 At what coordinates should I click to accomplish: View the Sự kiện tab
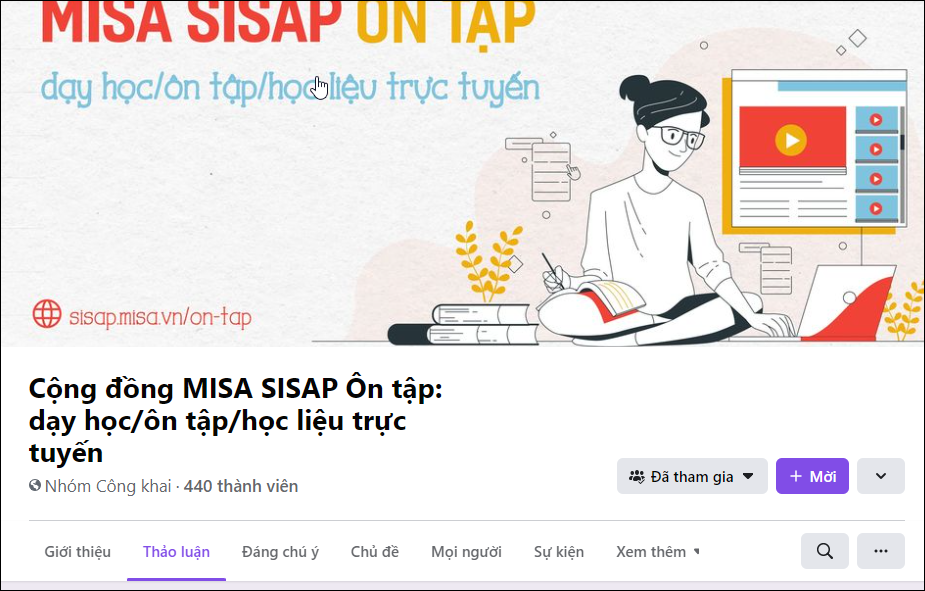pyautogui.click(x=559, y=552)
